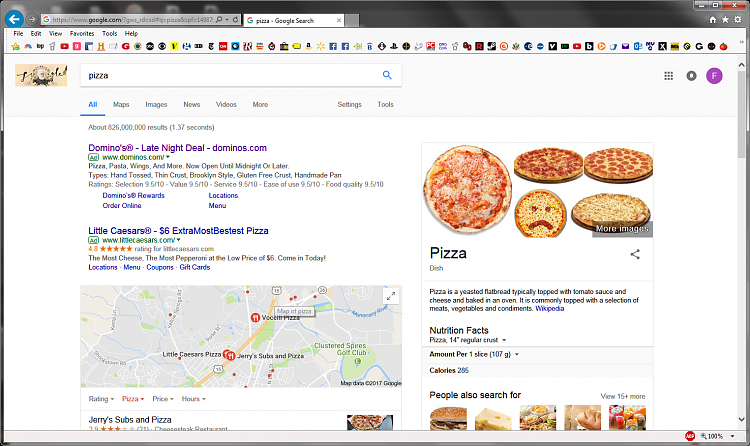Screen dimensions: 750x446
Task: Click View 15+ more link
Action: click(x=623, y=396)
